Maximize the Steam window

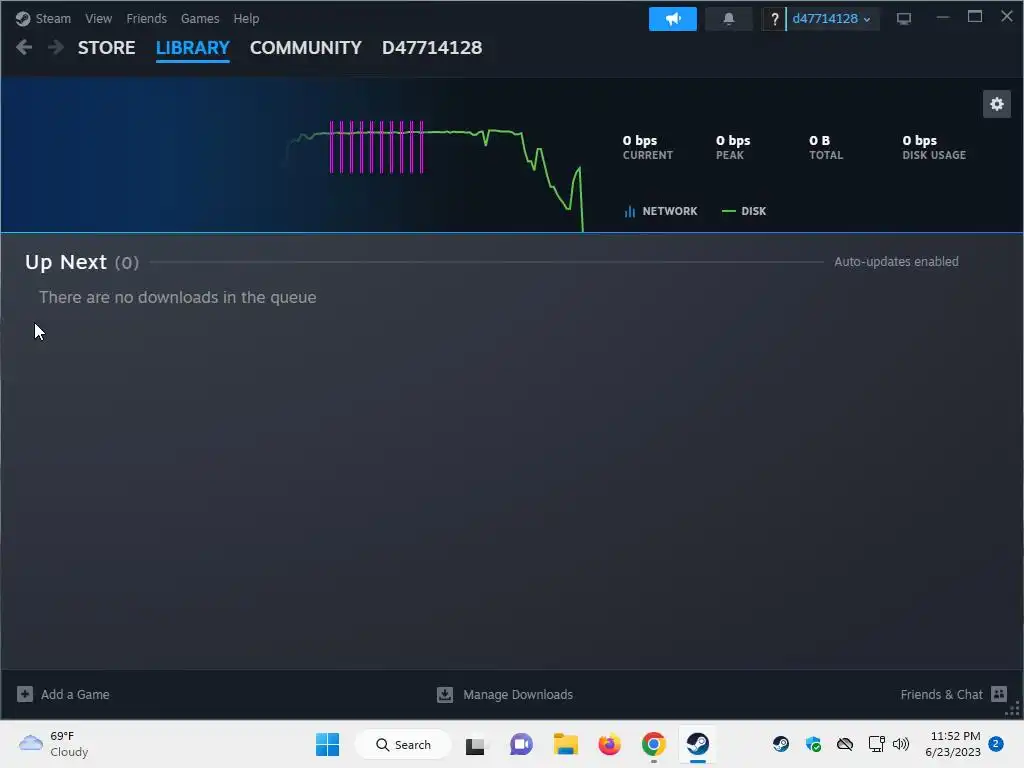coord(974,17)
